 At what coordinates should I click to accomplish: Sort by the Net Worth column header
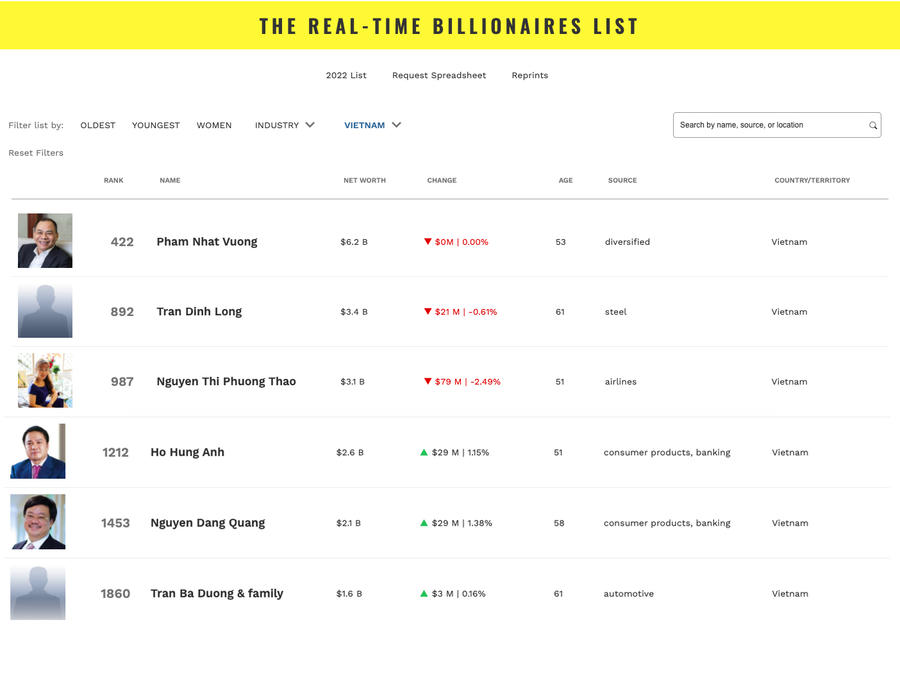point(364,180)
